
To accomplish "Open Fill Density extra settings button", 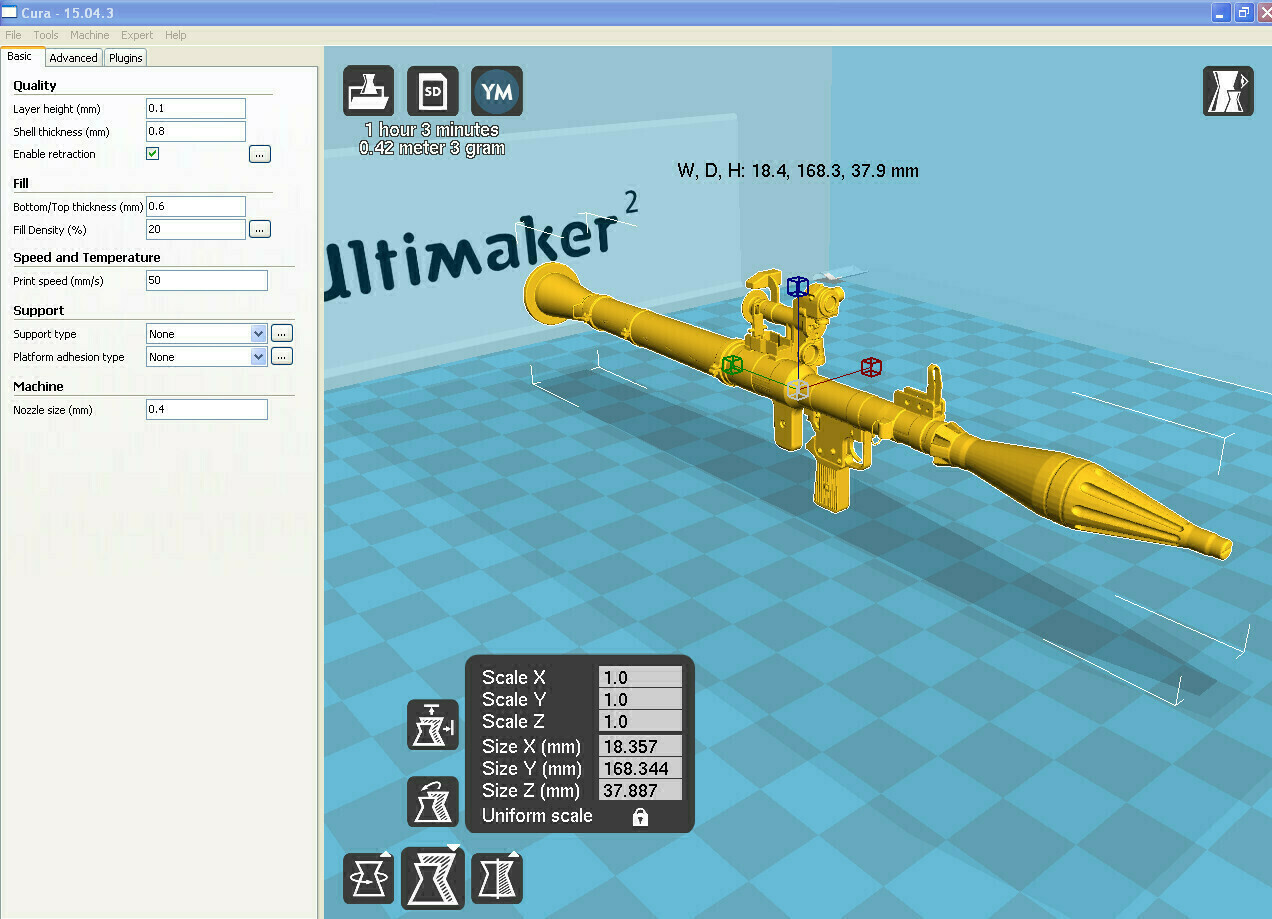I will (260, 229).
